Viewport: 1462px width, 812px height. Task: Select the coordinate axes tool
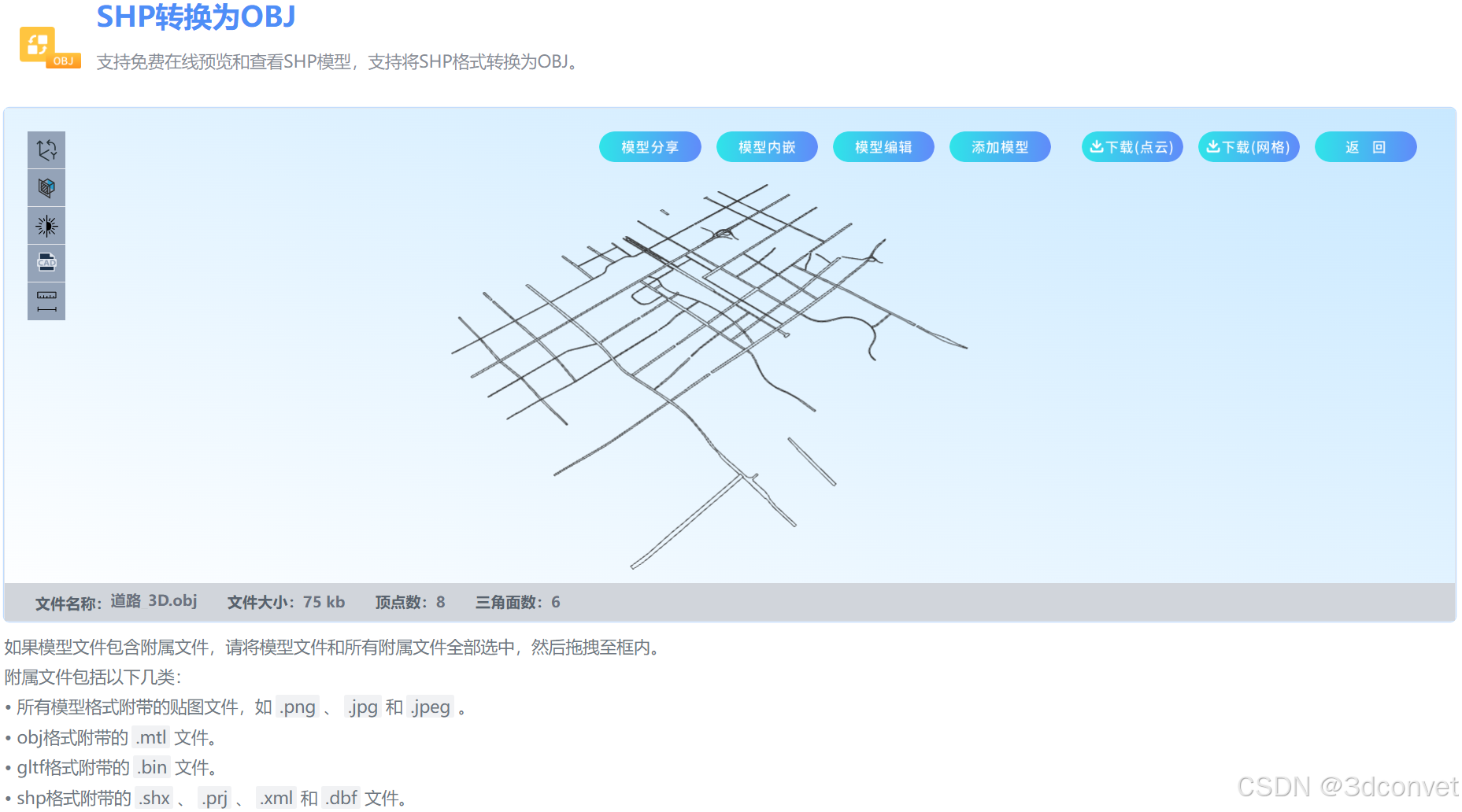coord(46,149)
